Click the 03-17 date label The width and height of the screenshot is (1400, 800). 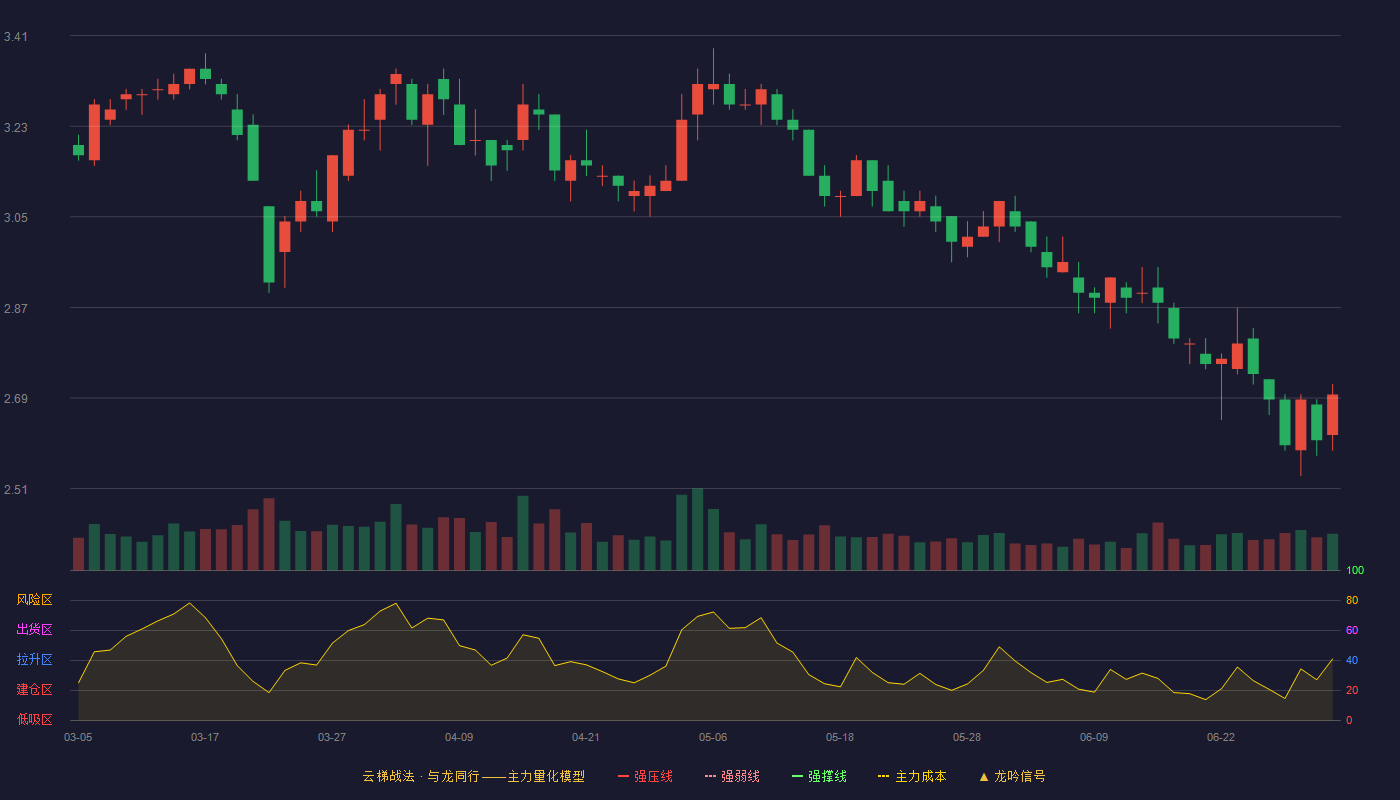(205, 737)
